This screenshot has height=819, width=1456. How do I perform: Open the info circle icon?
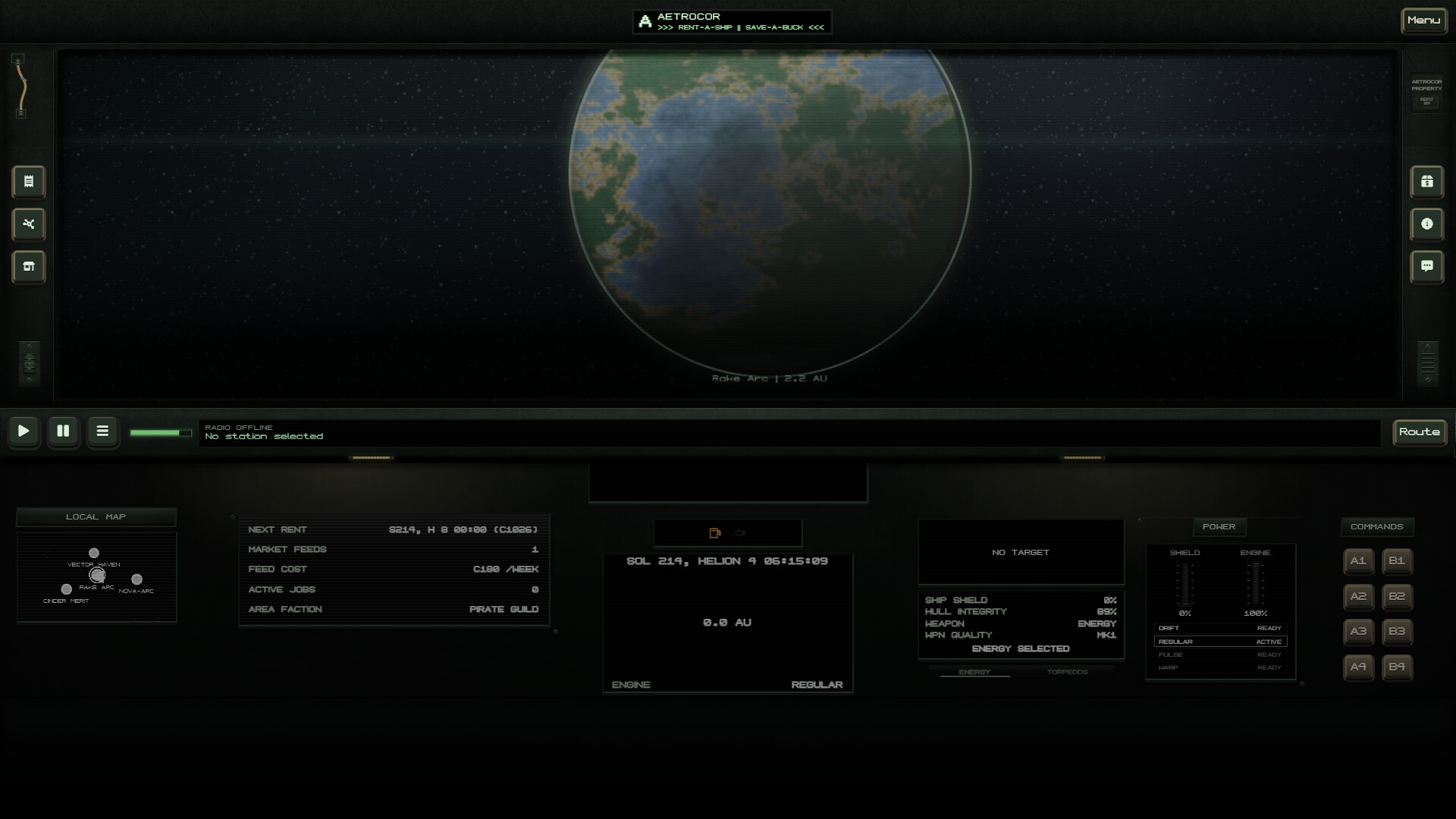[x=1426, y=224]
